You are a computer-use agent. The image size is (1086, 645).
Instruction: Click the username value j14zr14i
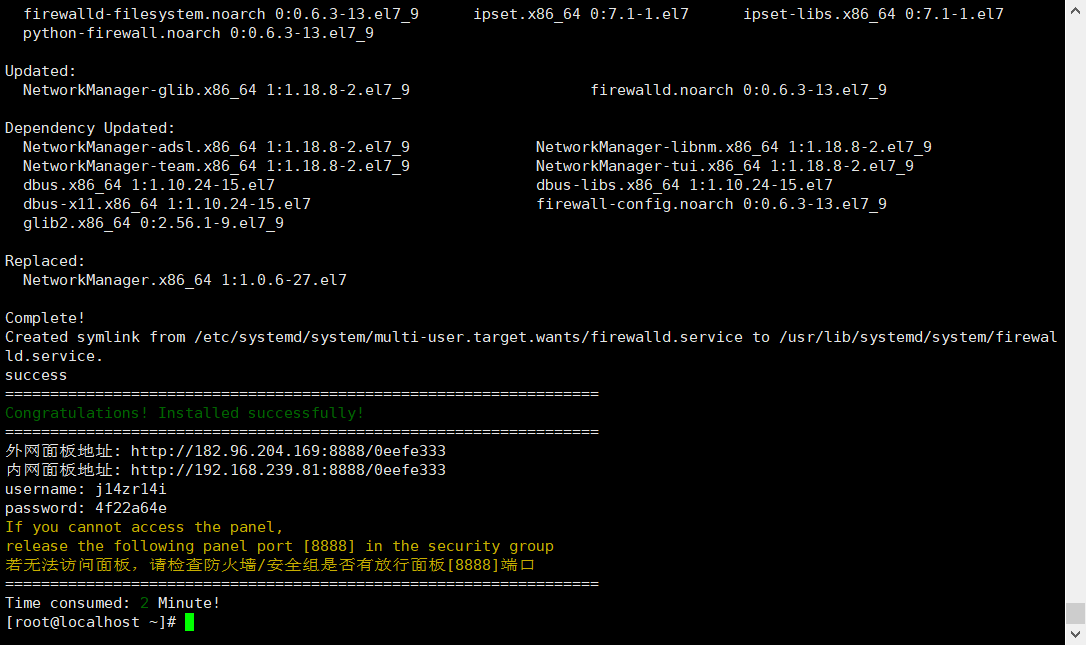131,489
